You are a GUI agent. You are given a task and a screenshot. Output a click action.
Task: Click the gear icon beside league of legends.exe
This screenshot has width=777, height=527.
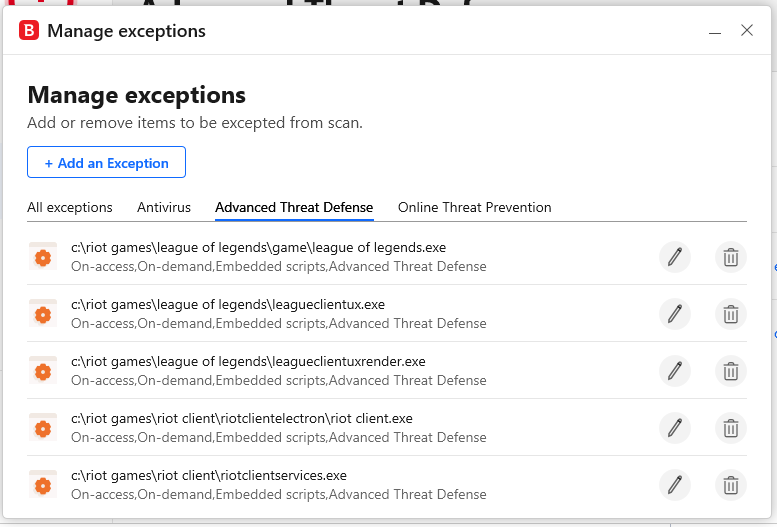pos(43,257)
